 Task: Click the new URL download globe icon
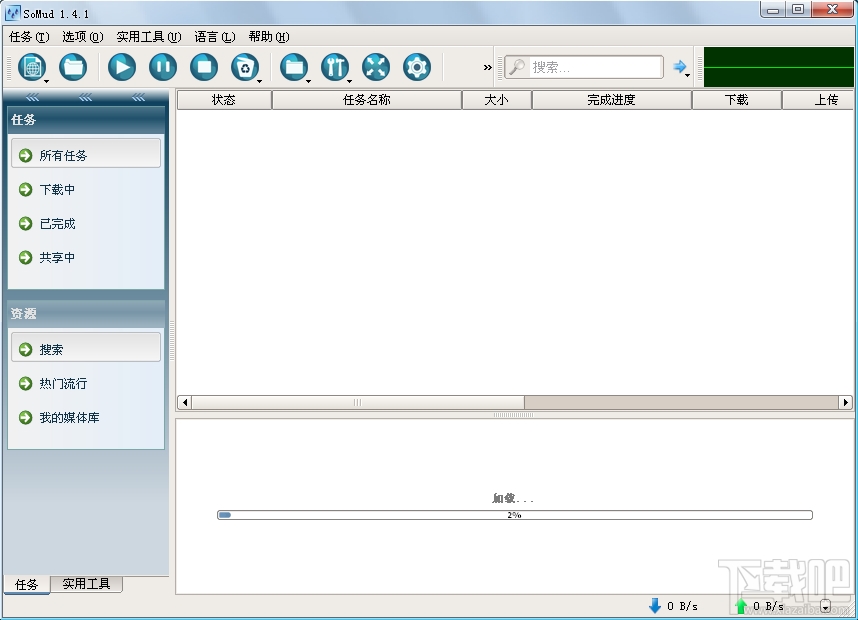click(x=32, y=67)
